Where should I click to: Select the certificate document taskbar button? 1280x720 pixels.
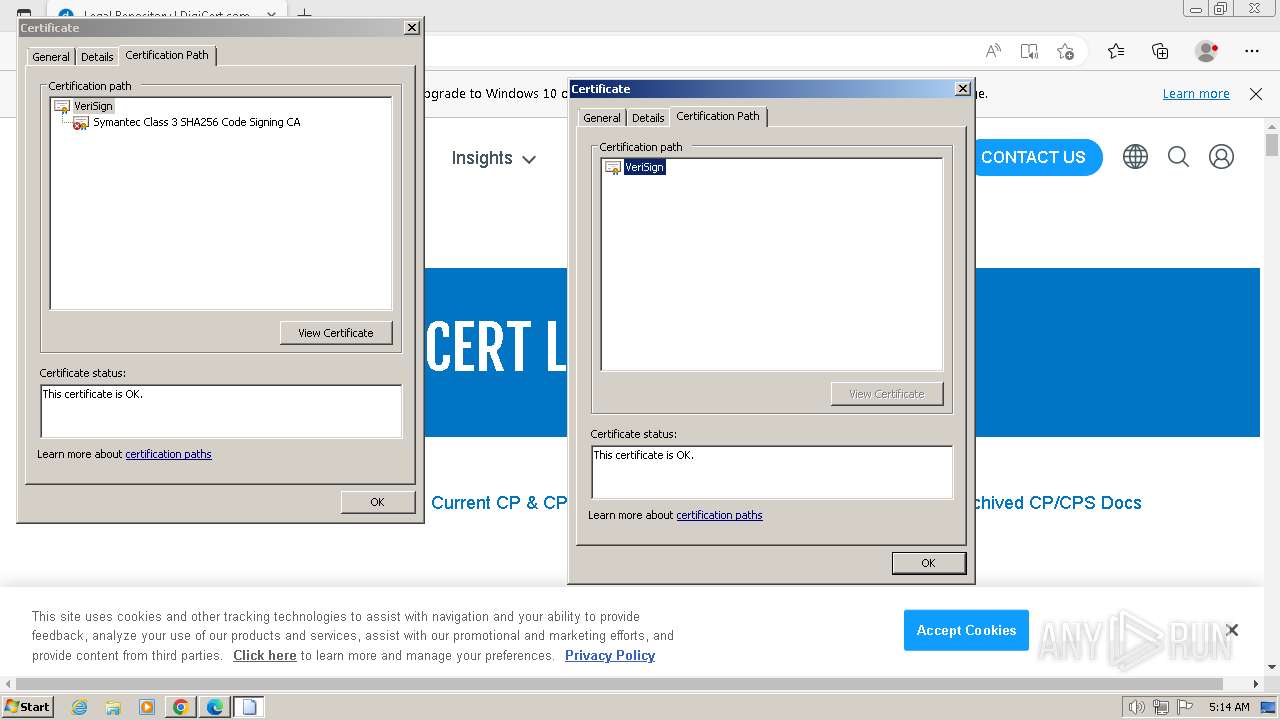pos(249,707)
